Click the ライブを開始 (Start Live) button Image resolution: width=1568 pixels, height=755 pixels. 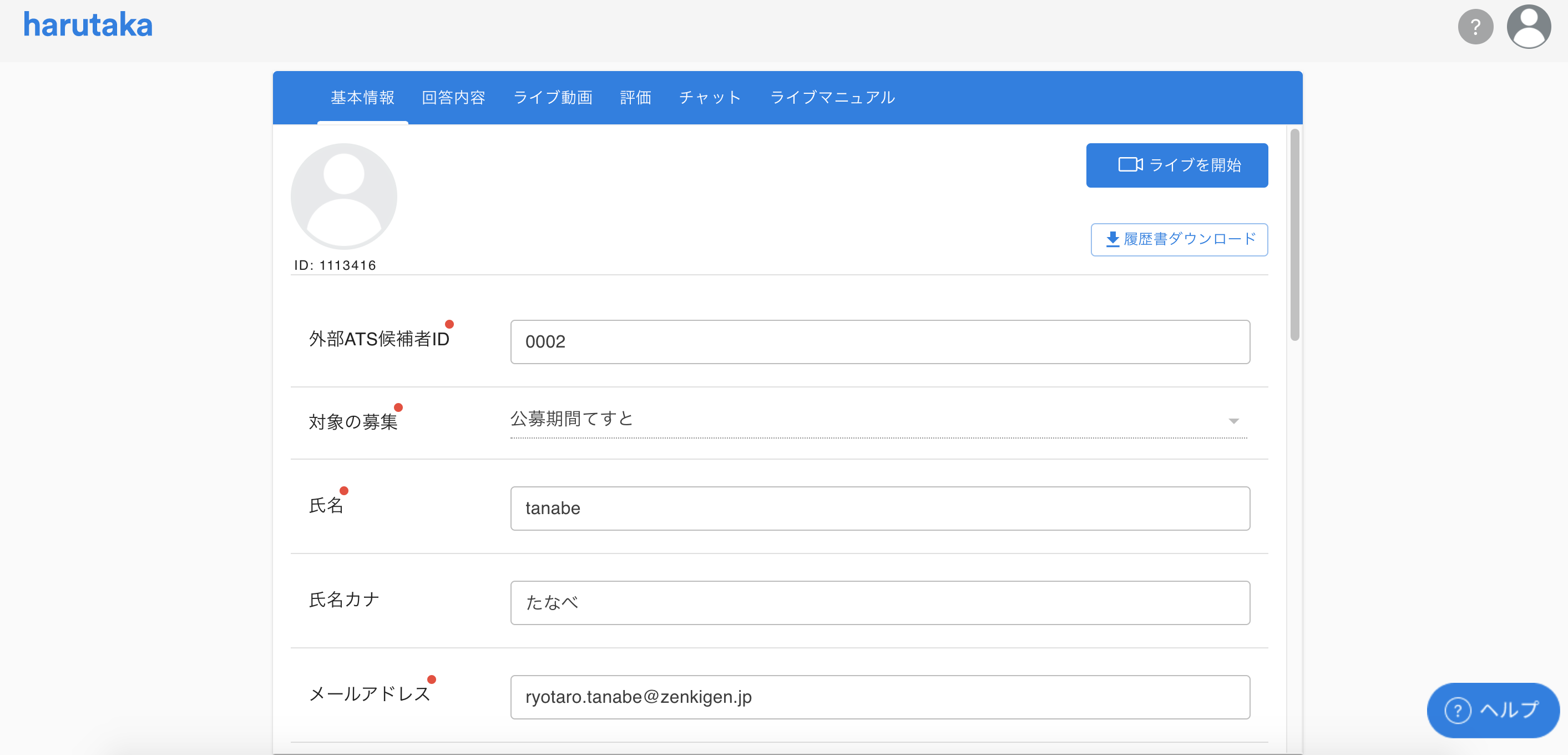[x=1178, y=166]
